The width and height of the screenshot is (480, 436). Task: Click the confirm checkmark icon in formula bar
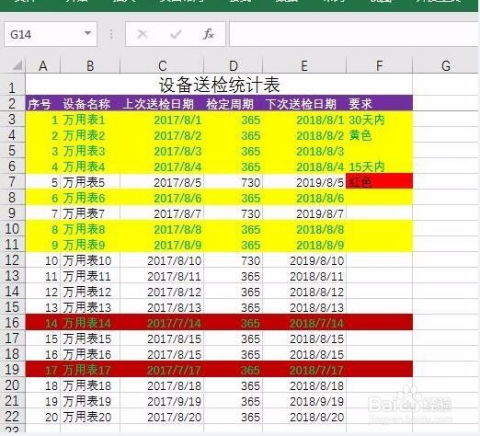click(x=176, y=34)
